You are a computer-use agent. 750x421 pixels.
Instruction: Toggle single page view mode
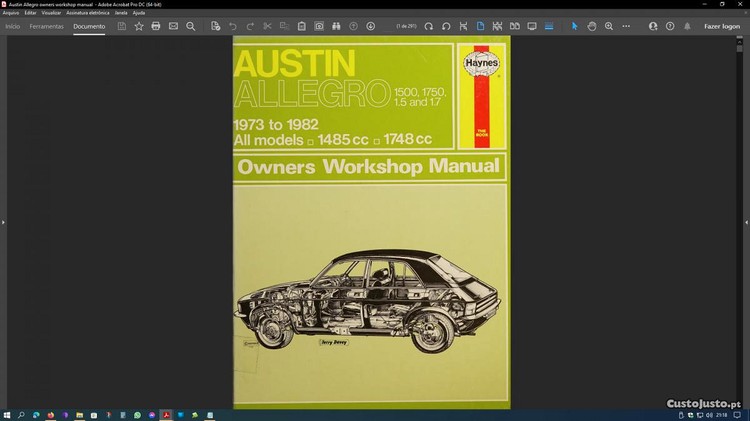coord(480,26)
